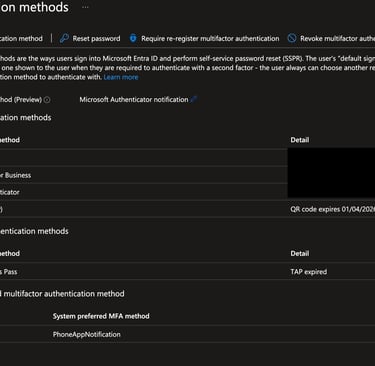
Task: Click the key icon beside Reset password
Action: click(x=64, y=38)
